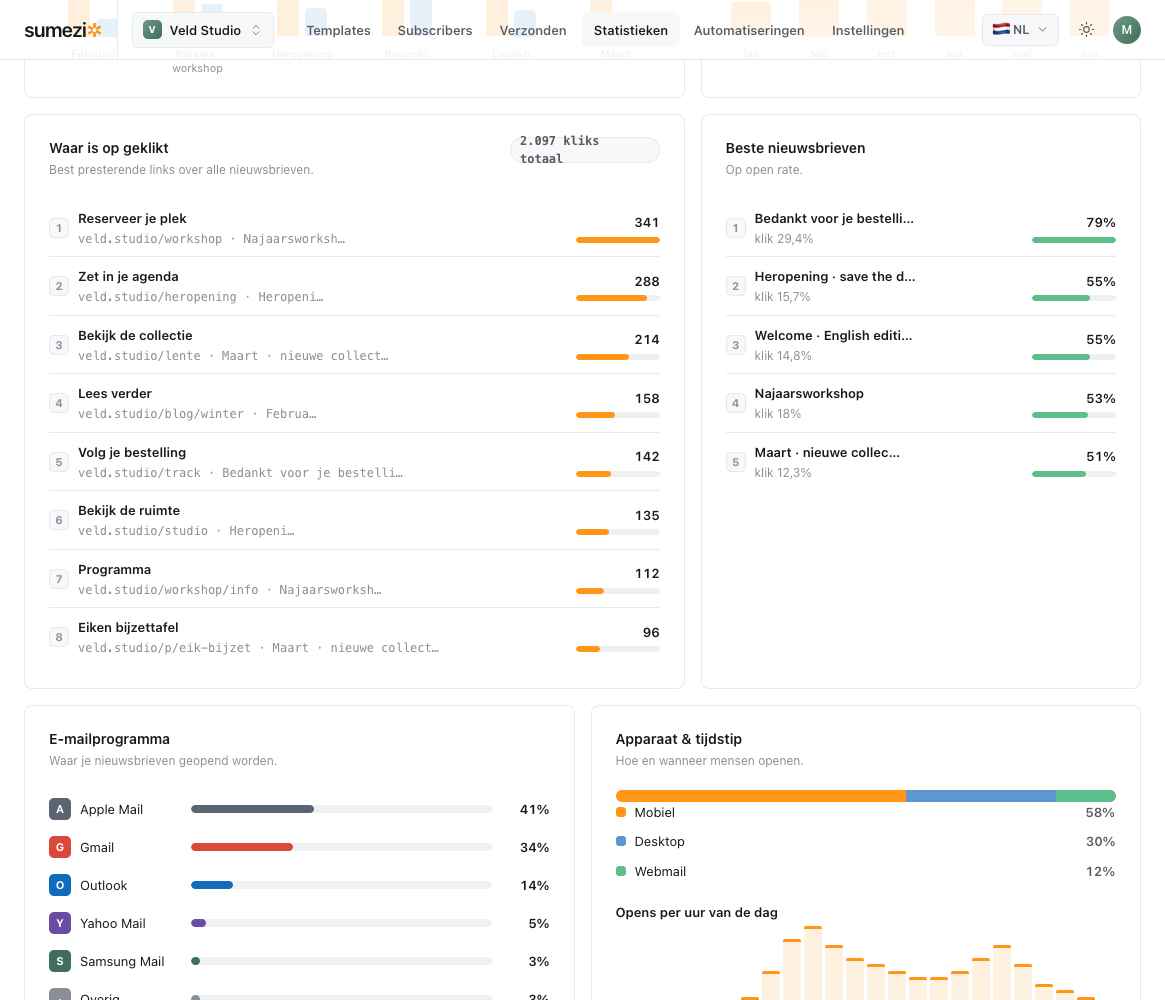Viewport: 1165px width, 1000px height.
Task: Click the Apple Mail 41% progress bar
Action: click(x=342, y=809)
